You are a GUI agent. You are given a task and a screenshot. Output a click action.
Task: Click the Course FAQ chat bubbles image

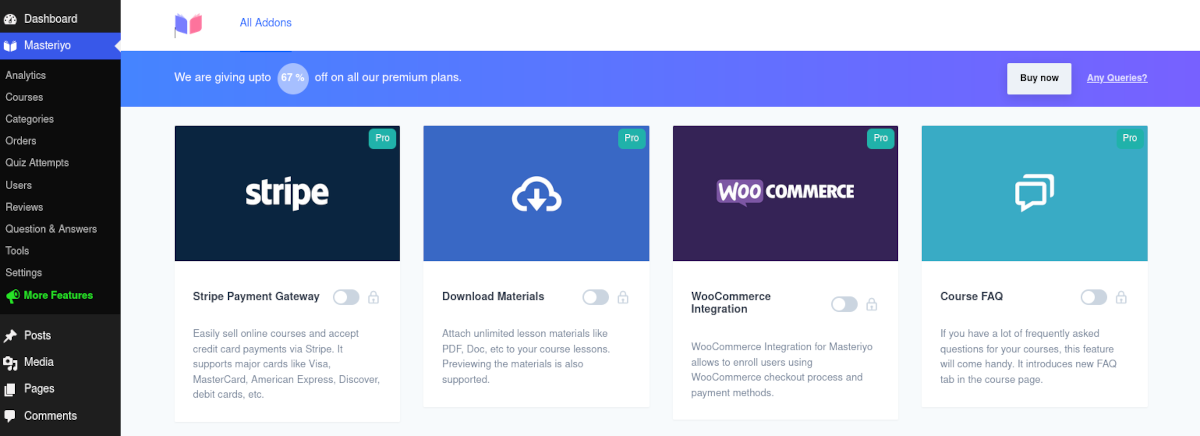tap(1035, 193)
